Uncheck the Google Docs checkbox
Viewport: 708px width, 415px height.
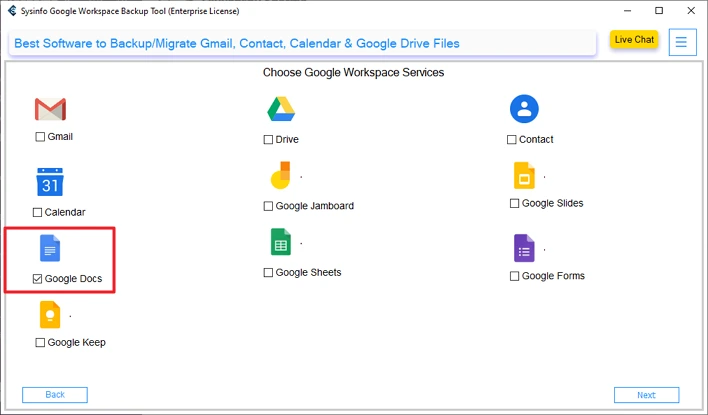click(37, 279)
